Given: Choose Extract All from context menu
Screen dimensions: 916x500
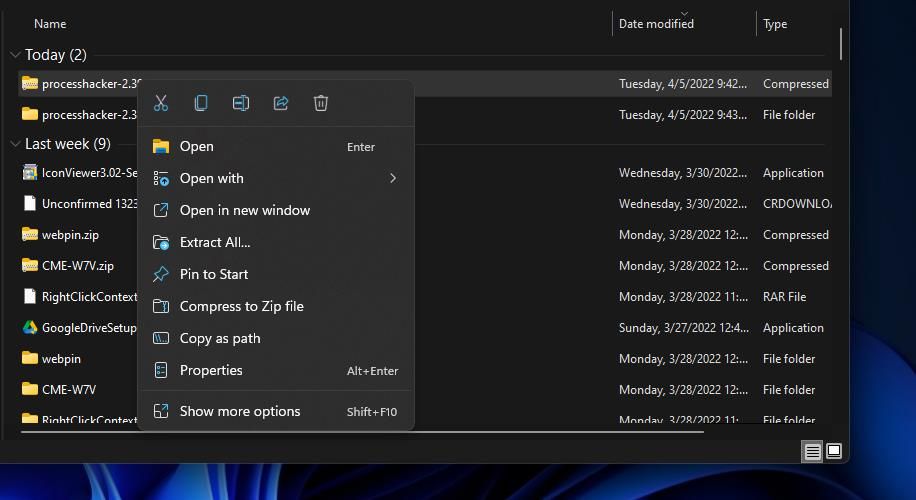Looking at the screenshot, I should tap(215, 242).
